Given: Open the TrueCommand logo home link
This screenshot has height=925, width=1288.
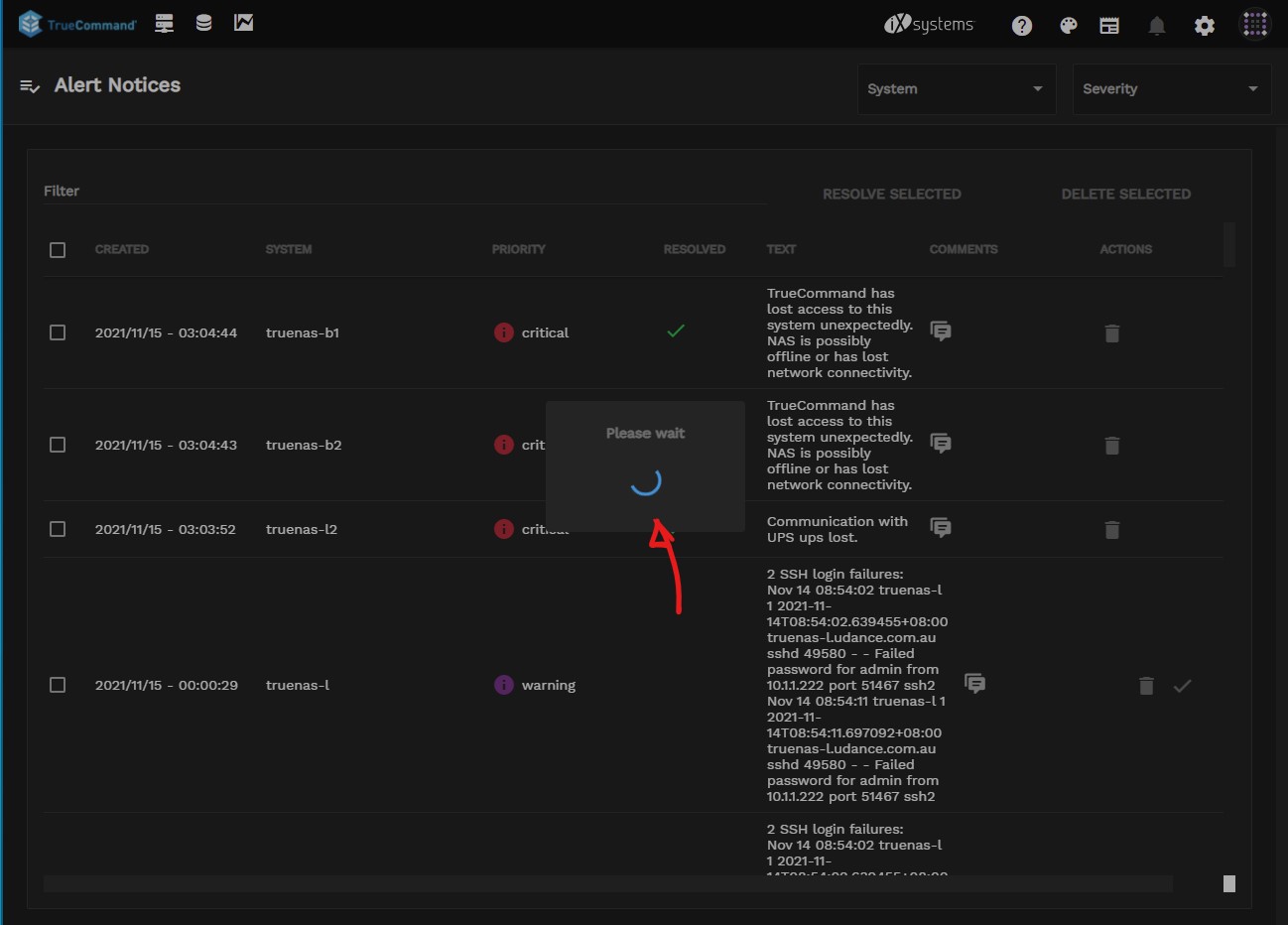Looking at the screenshot, I should click(x=77, y=24).
